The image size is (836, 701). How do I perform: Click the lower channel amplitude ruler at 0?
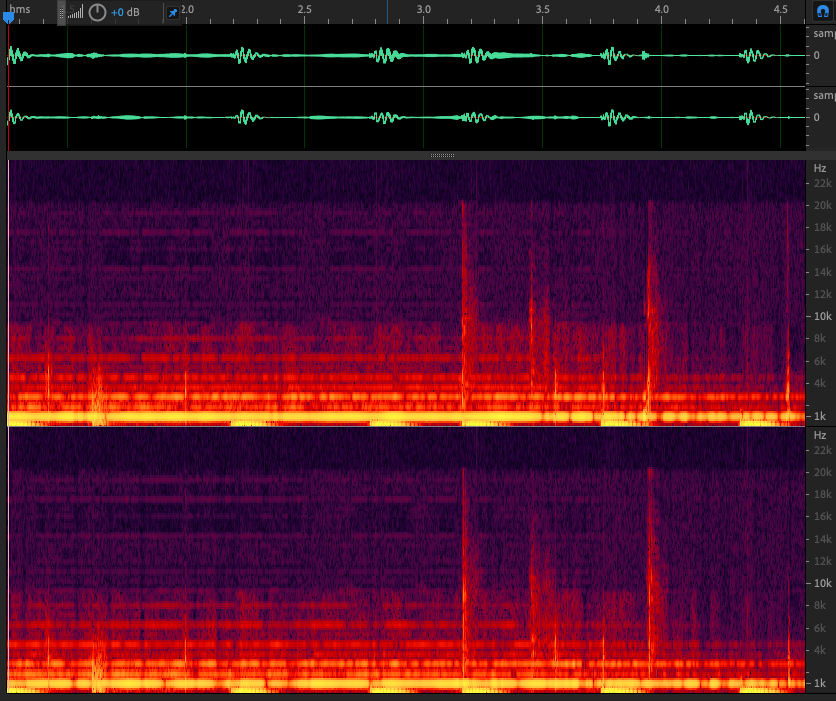(x=817, y=117)
